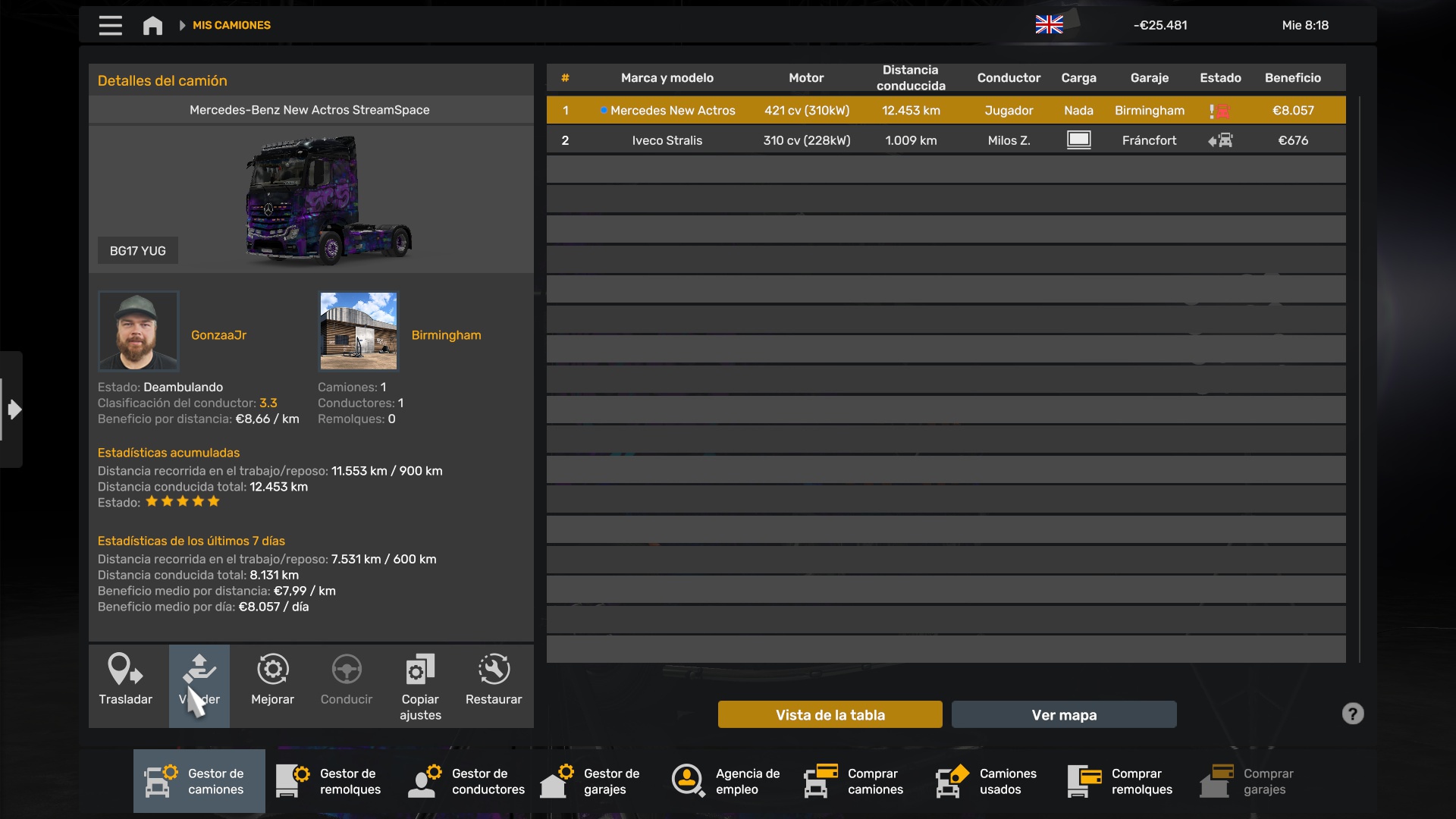This screenshot has height=819, width=1456.
Task: Click the breadcrumb arrow before MIS CAMIONES
Action: click(x=182, y=25)
